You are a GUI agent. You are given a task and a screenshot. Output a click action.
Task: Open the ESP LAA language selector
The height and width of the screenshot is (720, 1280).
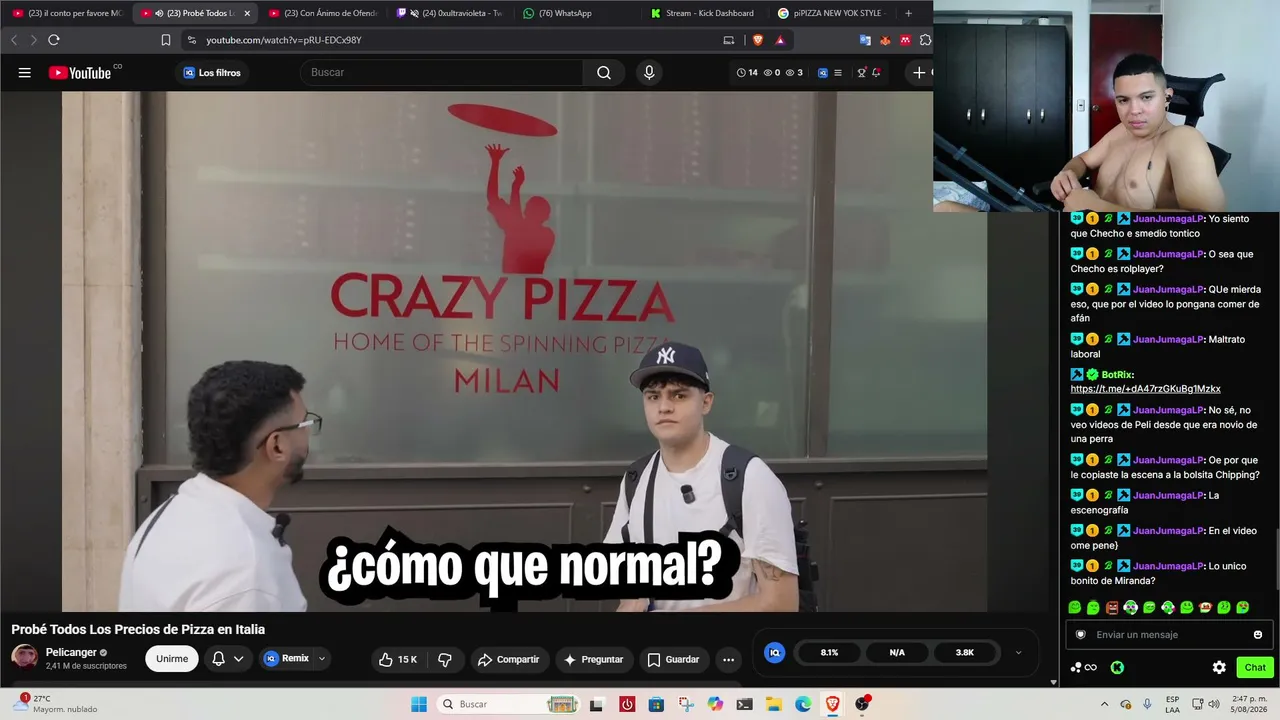coord(1173,704)
